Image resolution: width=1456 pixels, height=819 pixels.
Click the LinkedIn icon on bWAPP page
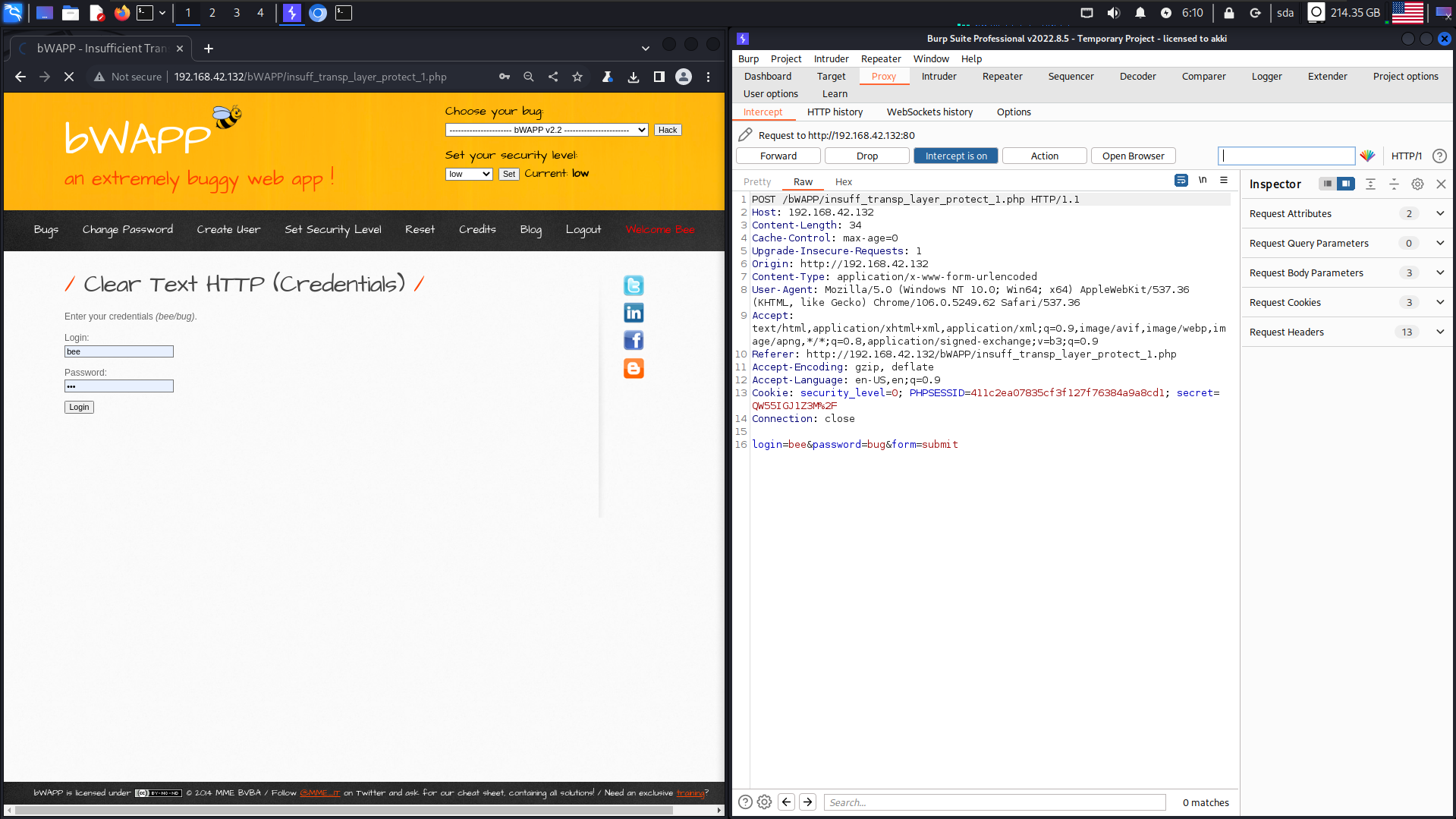[x=633, y=313]
